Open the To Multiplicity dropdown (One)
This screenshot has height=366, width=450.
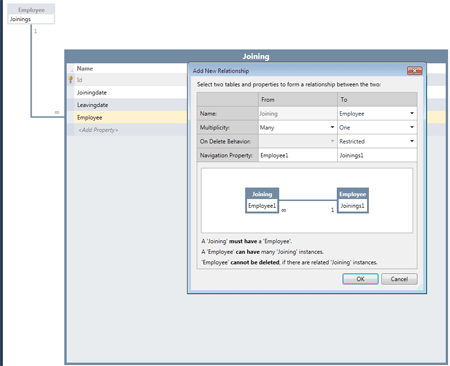pyautogui.click(x=412, y=127)
